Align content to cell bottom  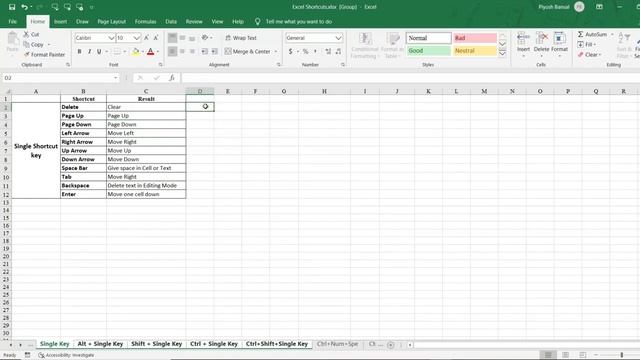pyautogui.click(x=192, y=38)
